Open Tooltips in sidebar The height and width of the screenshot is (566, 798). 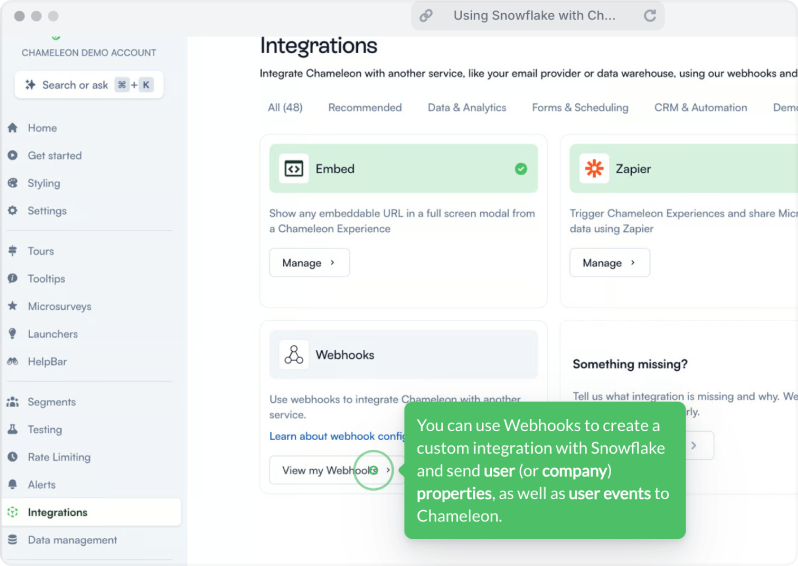46,278
